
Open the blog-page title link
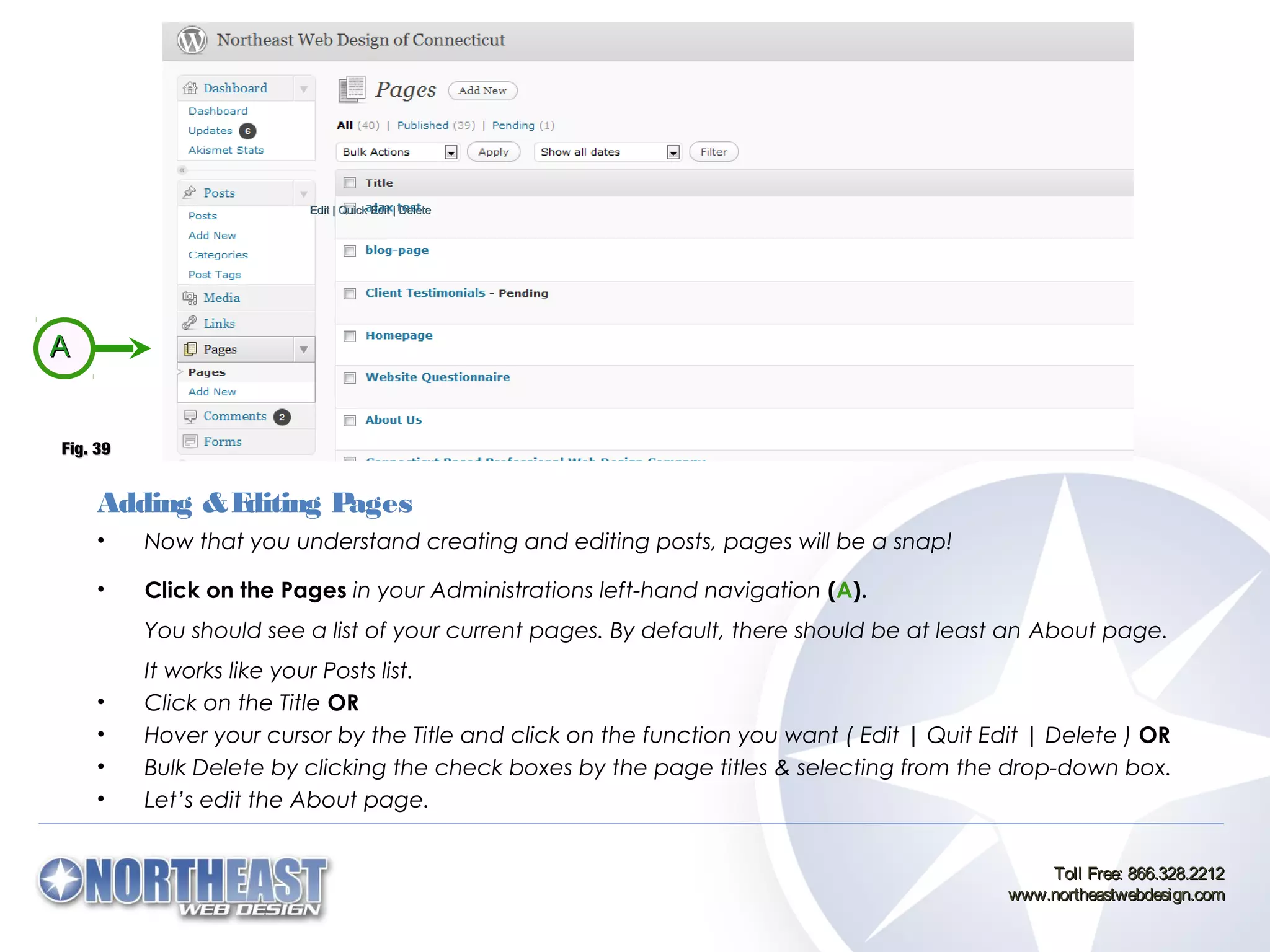pos(397,250)
